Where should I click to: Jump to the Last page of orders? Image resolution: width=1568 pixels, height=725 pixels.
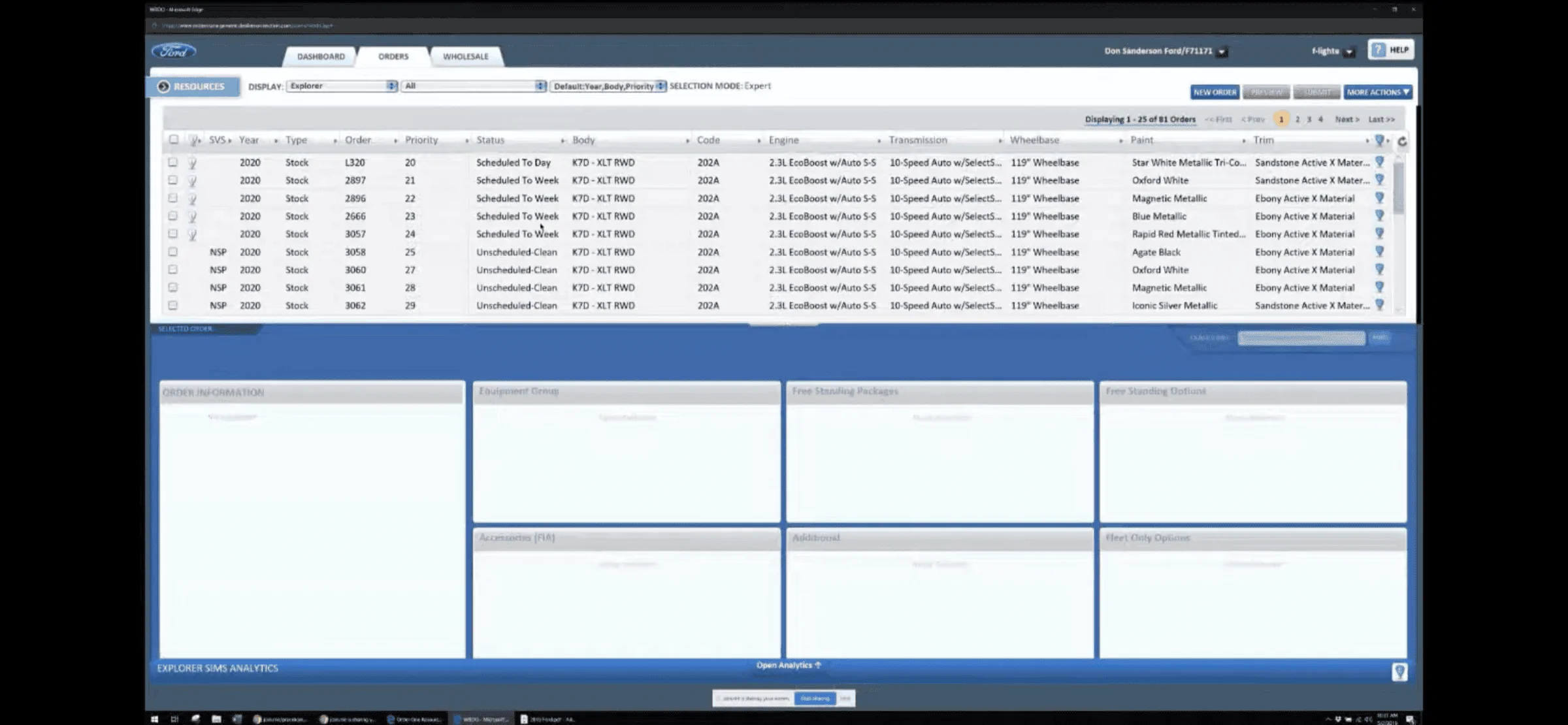point(1381,120)
